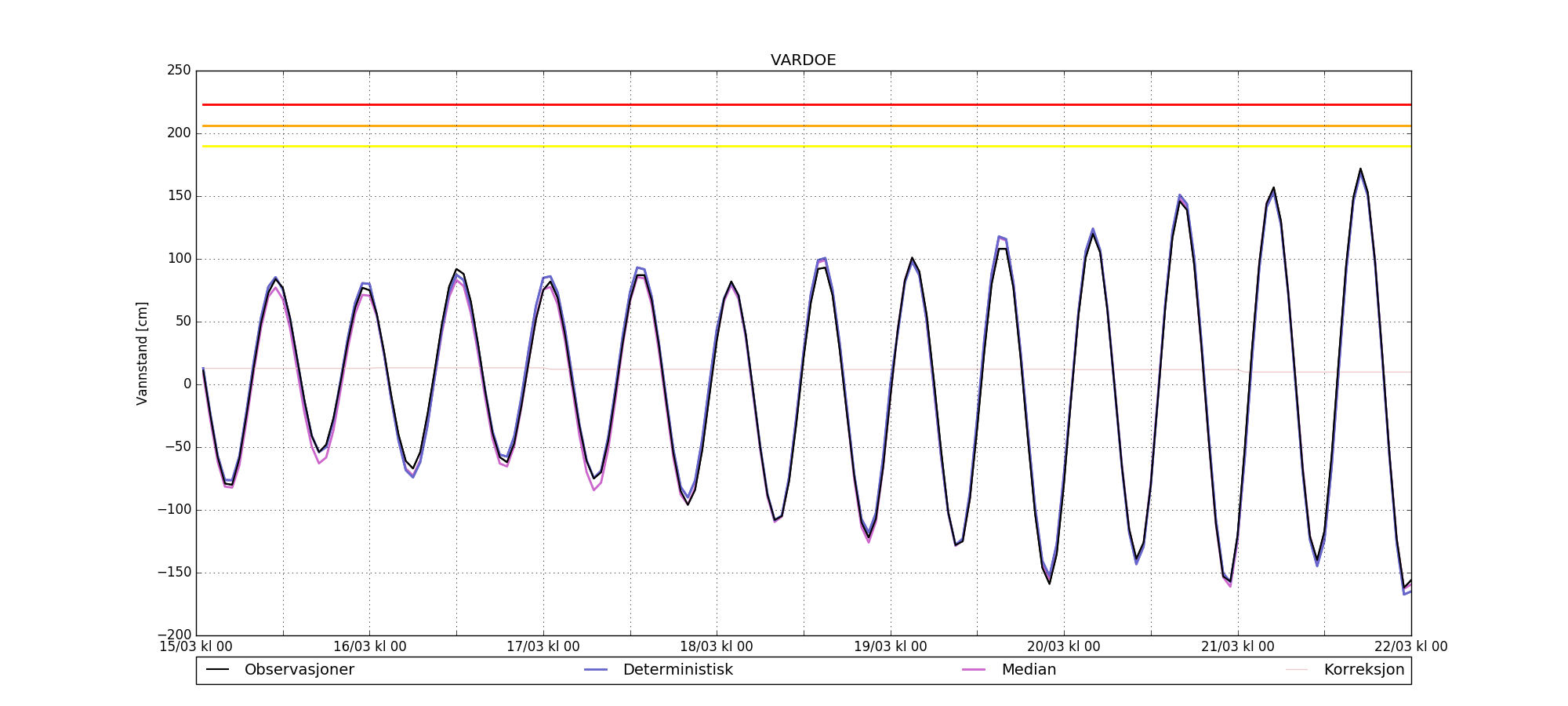Viewport: 1568px width, 706px height.
Task: Click the magenta Median legend line sample
Action: (x=974, y=670)
